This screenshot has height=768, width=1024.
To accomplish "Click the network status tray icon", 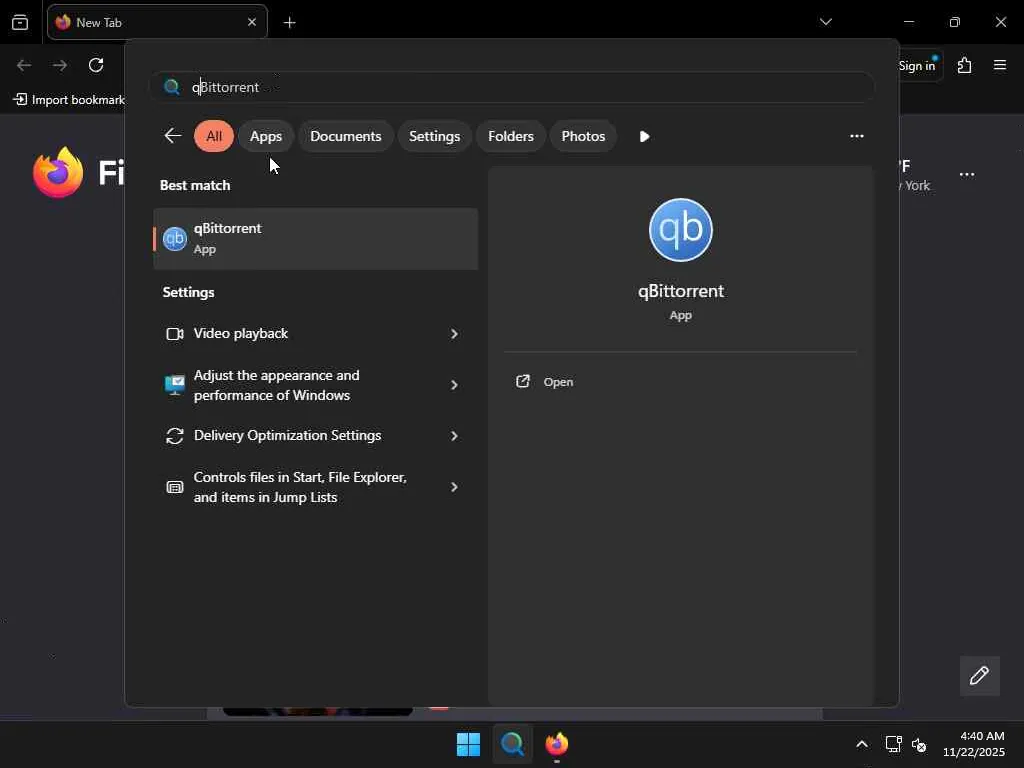I will tap(893, 744).
